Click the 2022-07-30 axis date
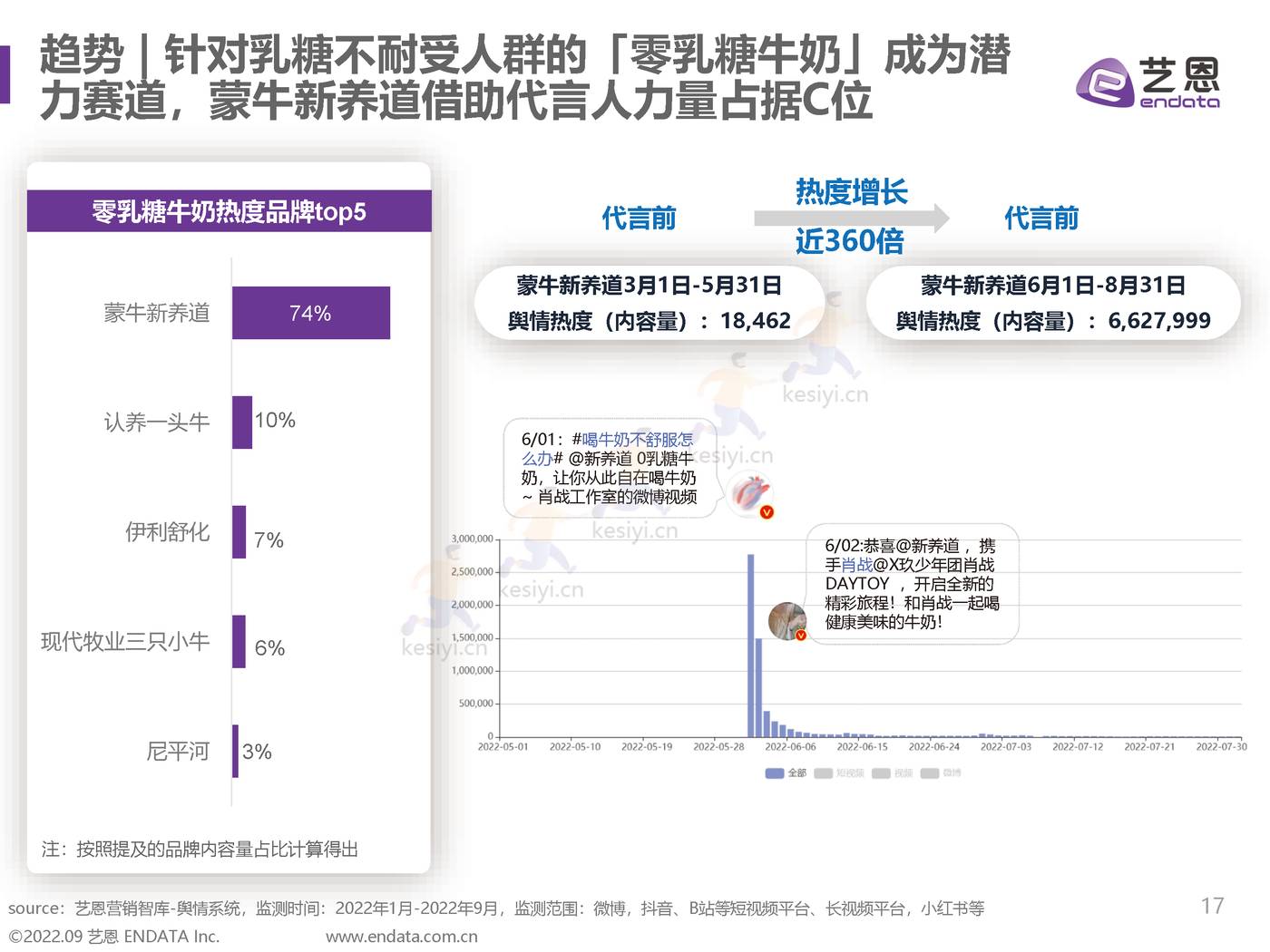The width and height of the screenshot is (1270, 952). [1221, 747]
